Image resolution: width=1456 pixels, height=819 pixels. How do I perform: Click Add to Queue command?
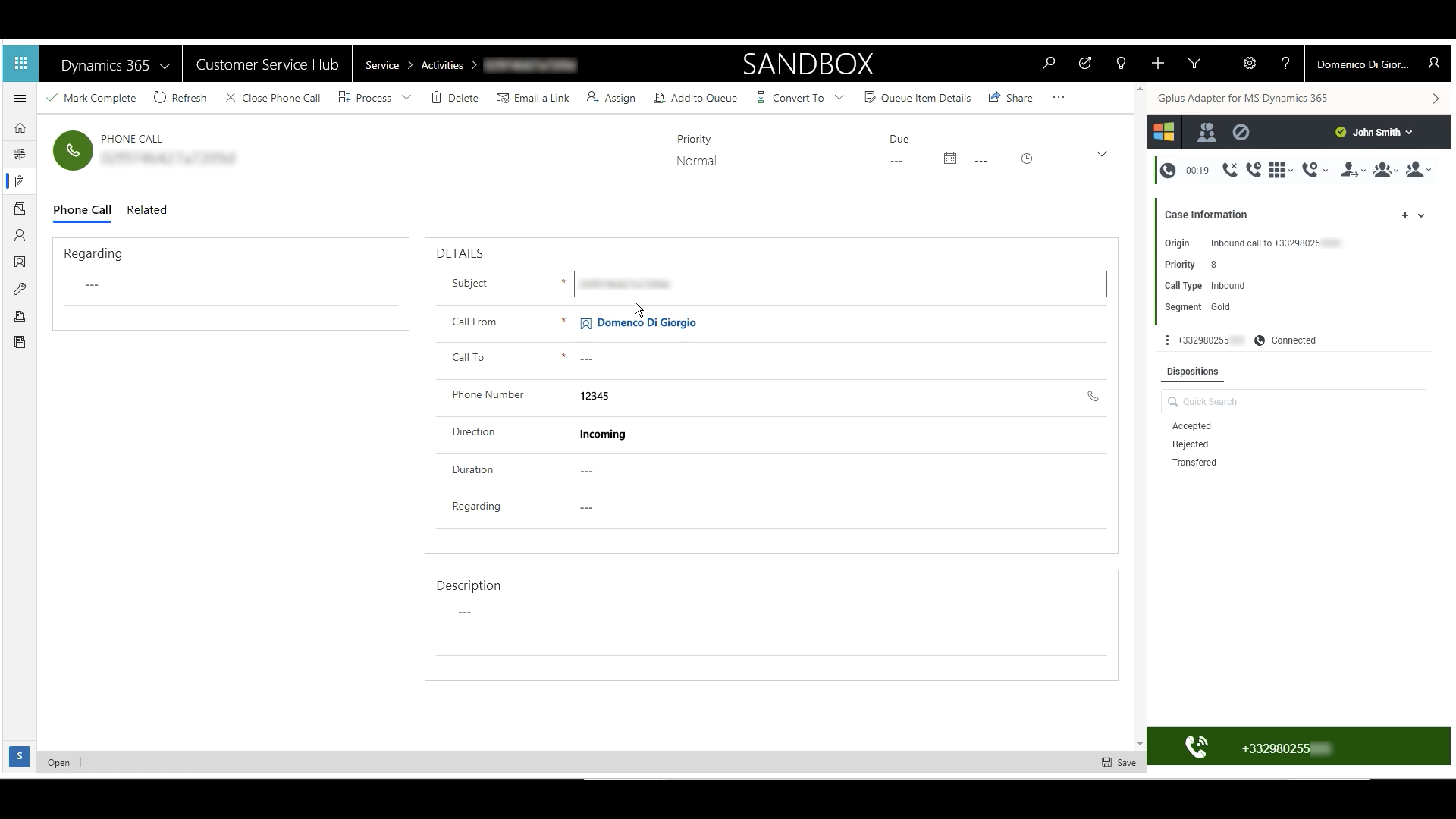click(695, 98)
